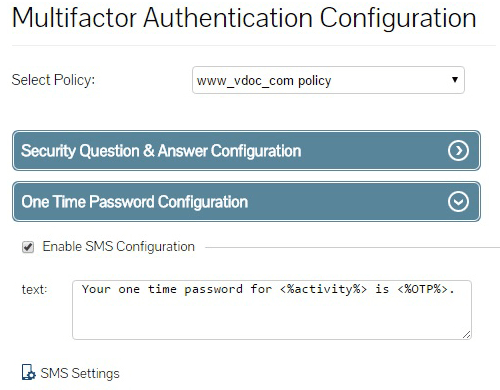Collapse the One Time Password Configuration section
The width and height of the screenshot is (500, 390).
246,202
